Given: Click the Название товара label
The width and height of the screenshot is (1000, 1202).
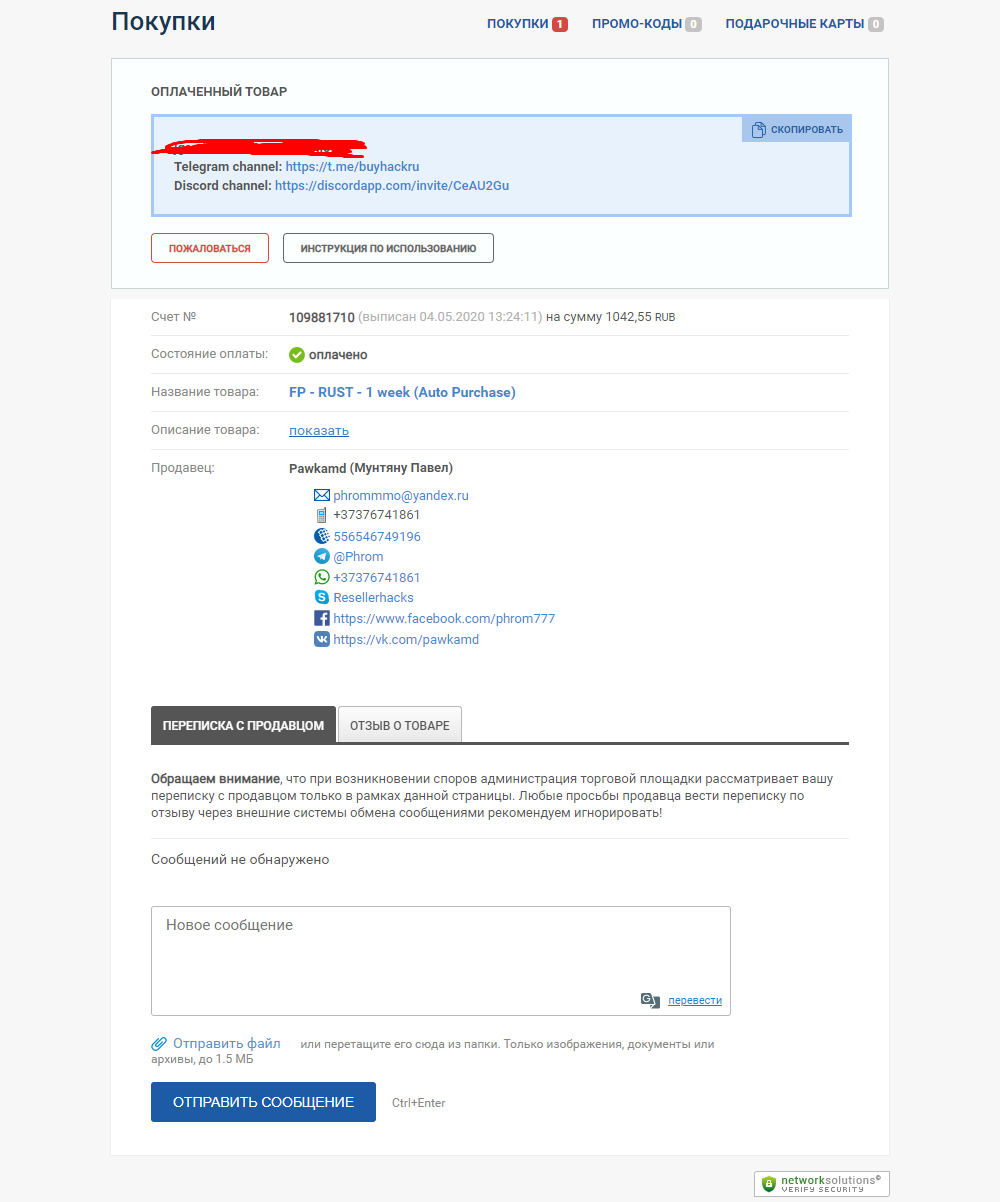Looking at the screenshot, I should tap(205, 392).
